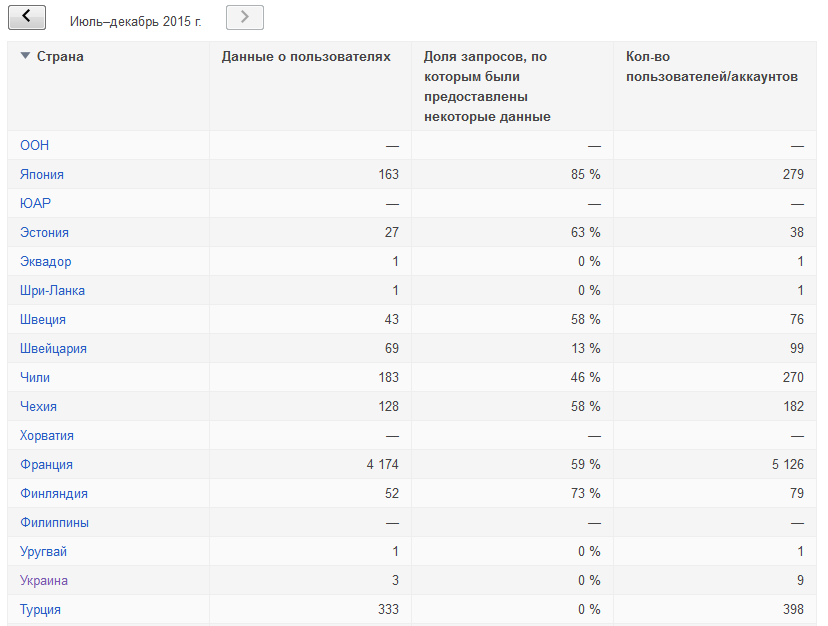Screen dimensions: 828x626
Task: View the Швейцария country details
Action: pos(53,348)
